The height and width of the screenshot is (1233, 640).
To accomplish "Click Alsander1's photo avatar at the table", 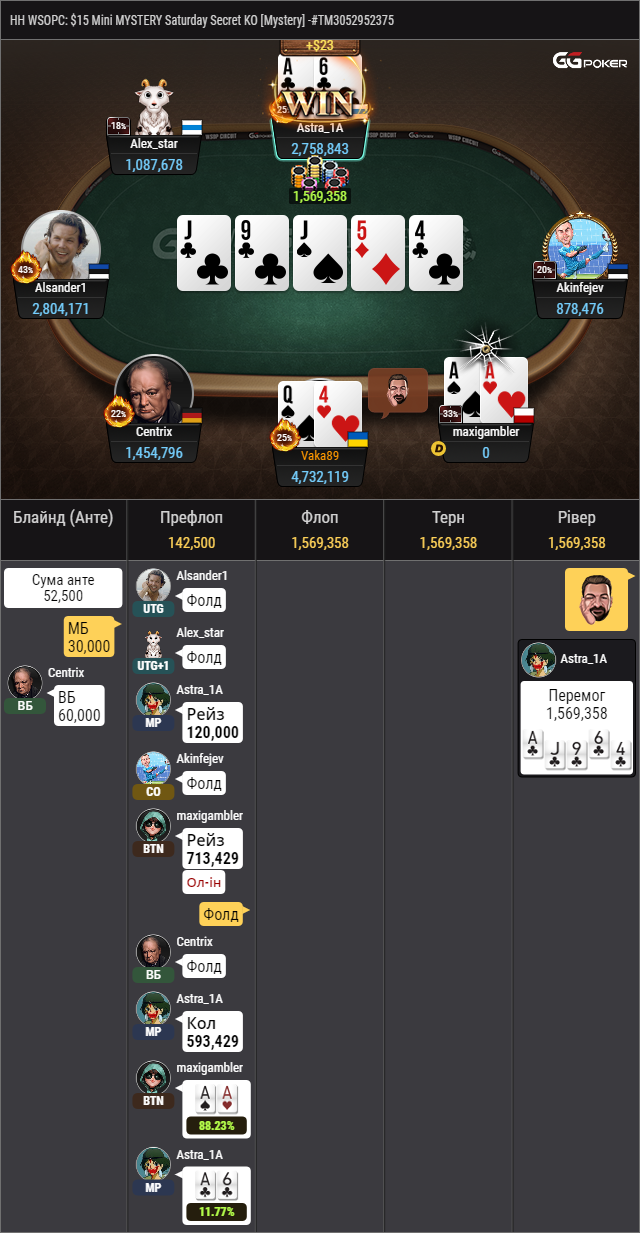I will pyautogui.click(x=61, y=245).
